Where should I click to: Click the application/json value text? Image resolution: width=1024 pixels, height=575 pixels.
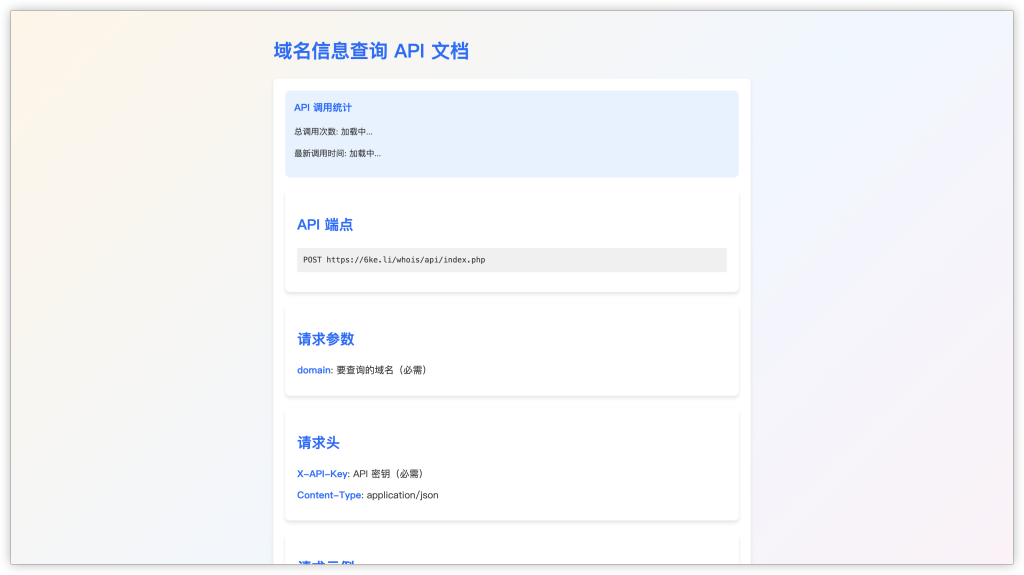[x=402, y=495]
